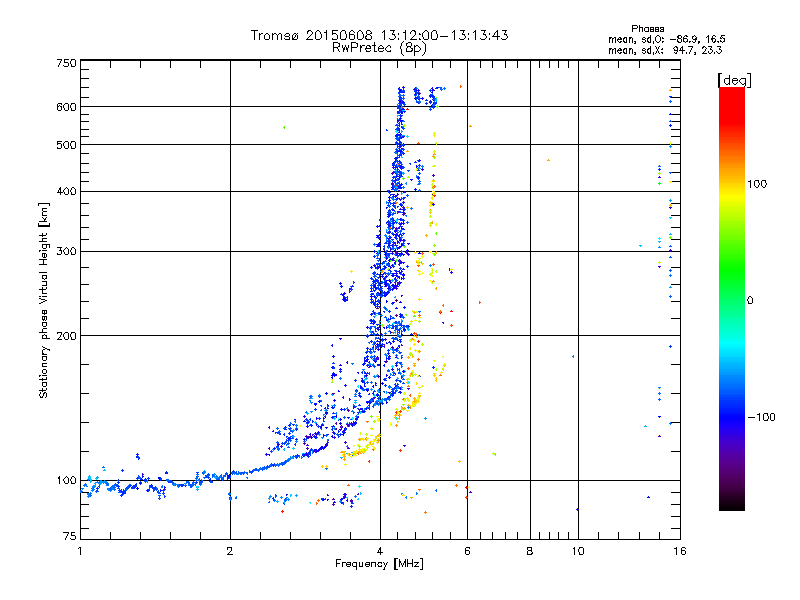Viewport: 800px width, 600px height.
Task: Click the x-axis tick label '4'
Action: tap(380, 551)
